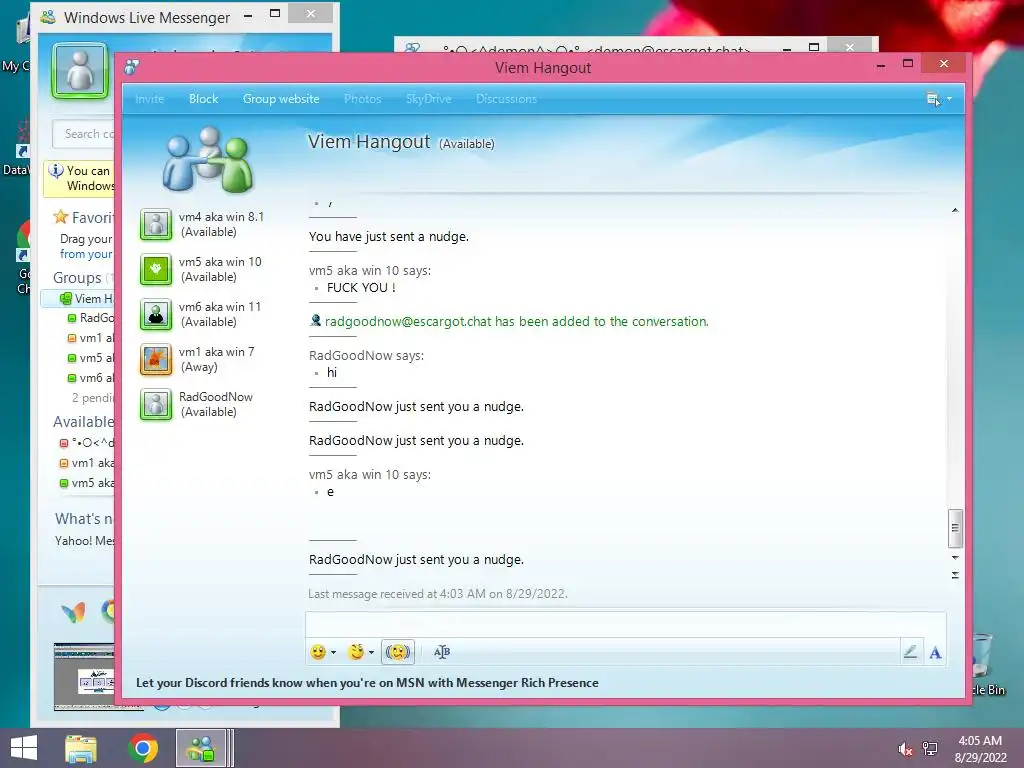Click vm6 aka win 11 contact name
Image resolution: width=1024 pixels, height=768 pixels.
point(220,307)
